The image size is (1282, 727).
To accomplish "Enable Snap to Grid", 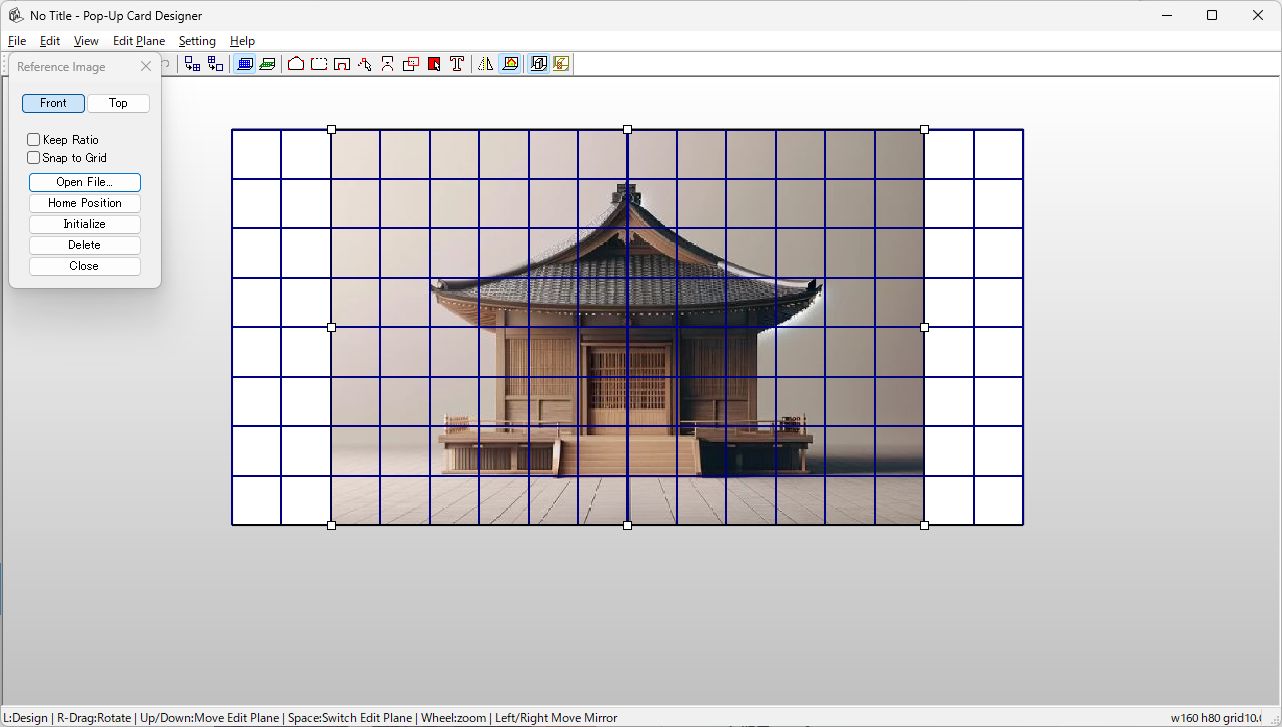I will 32,157.
